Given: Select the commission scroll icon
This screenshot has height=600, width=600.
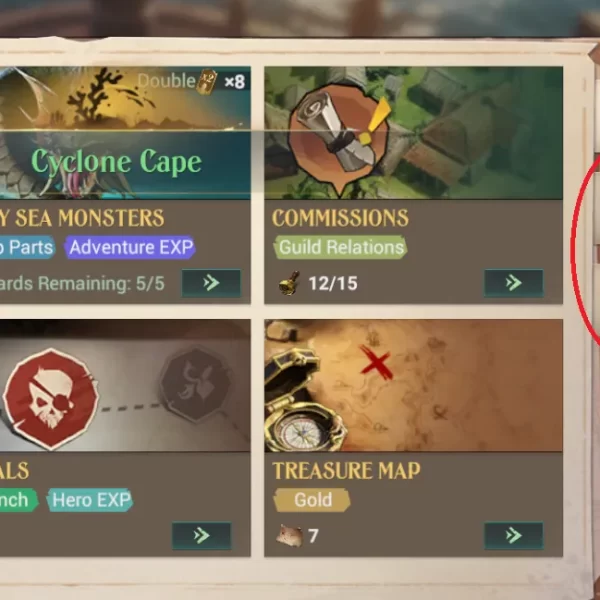Looking at the screenshot, I should click(x=338, y=135).
